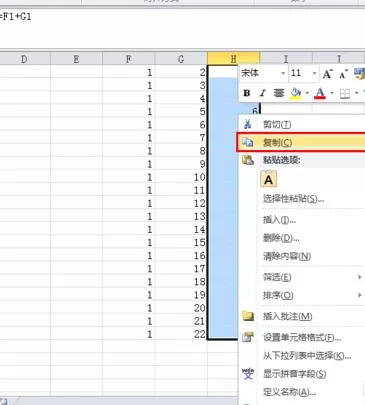Click the borders icon in mini toolbar

click(x=345, y=94)
